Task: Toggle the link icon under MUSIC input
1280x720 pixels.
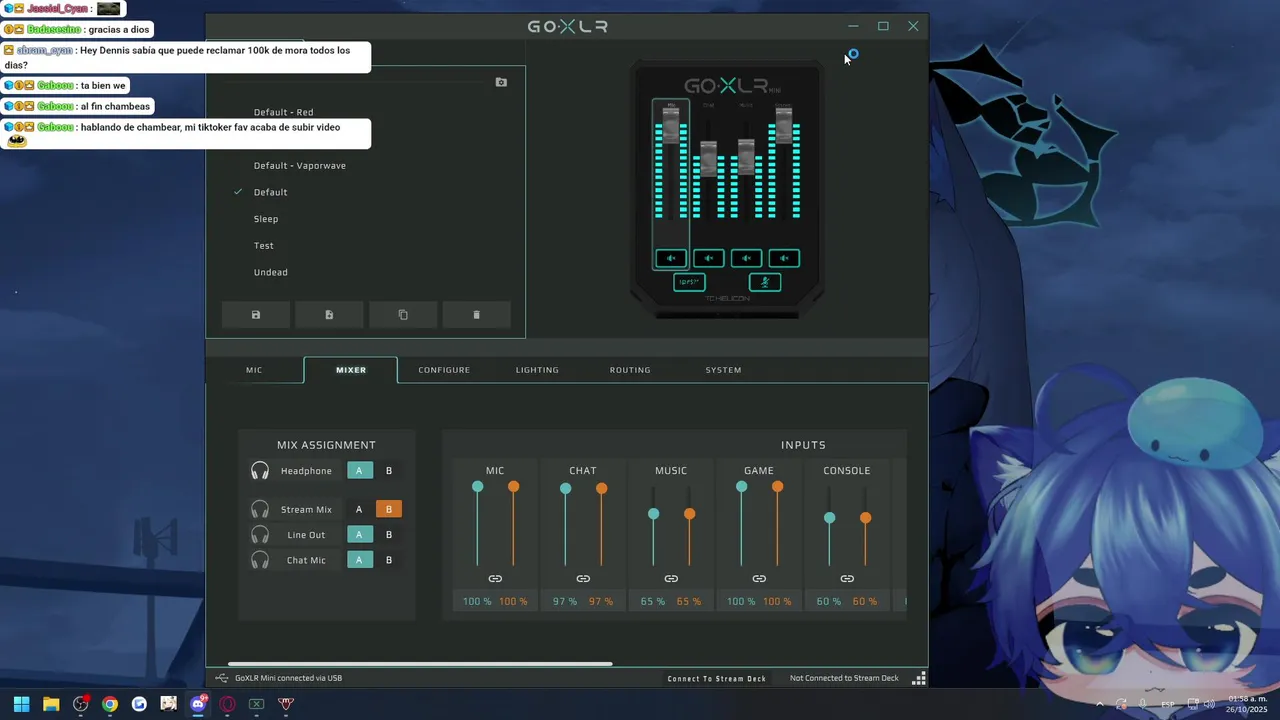Action: click(671, 579)
